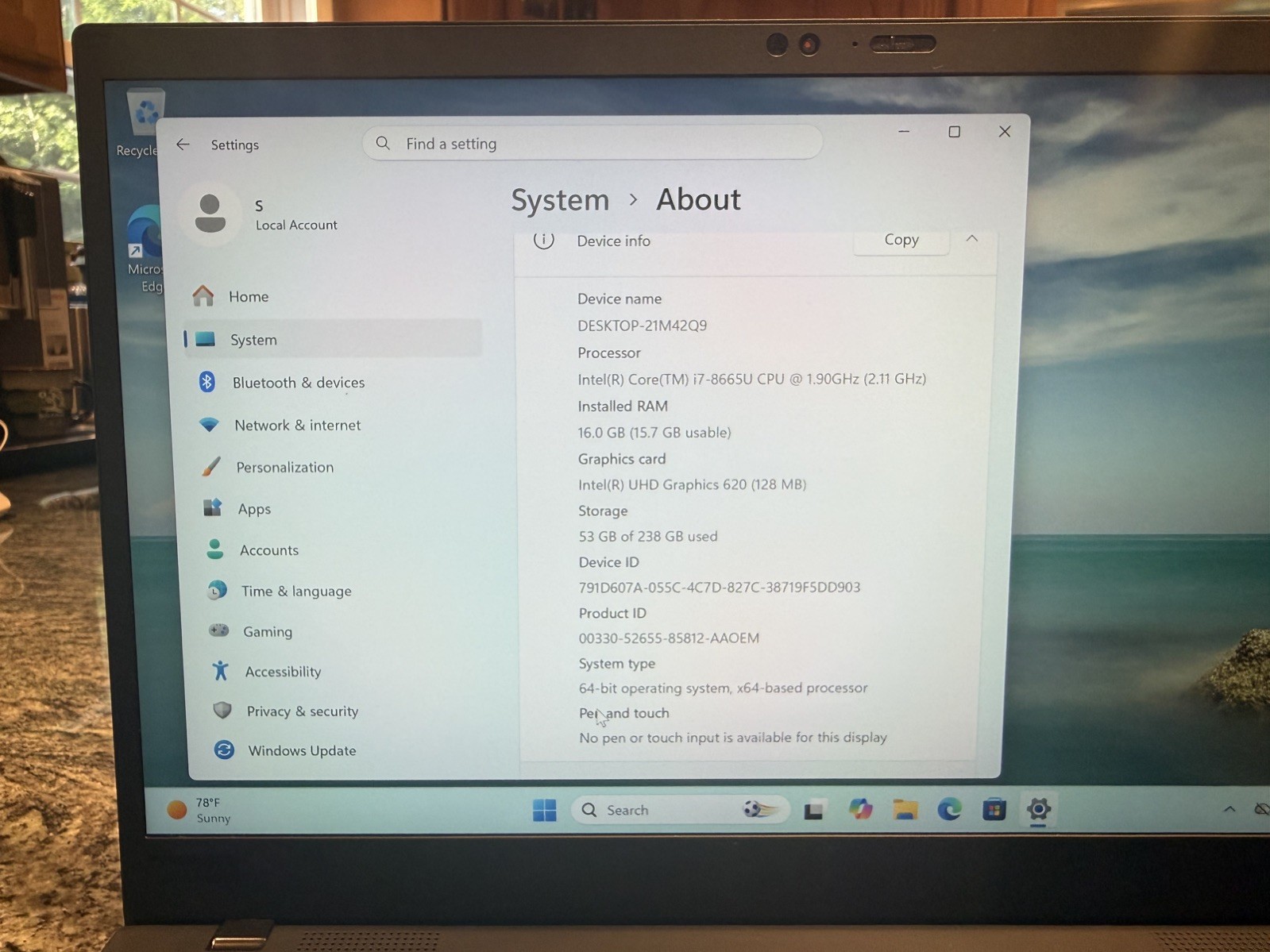Open Microsoft Edge from taskbar

pos(949,810)
